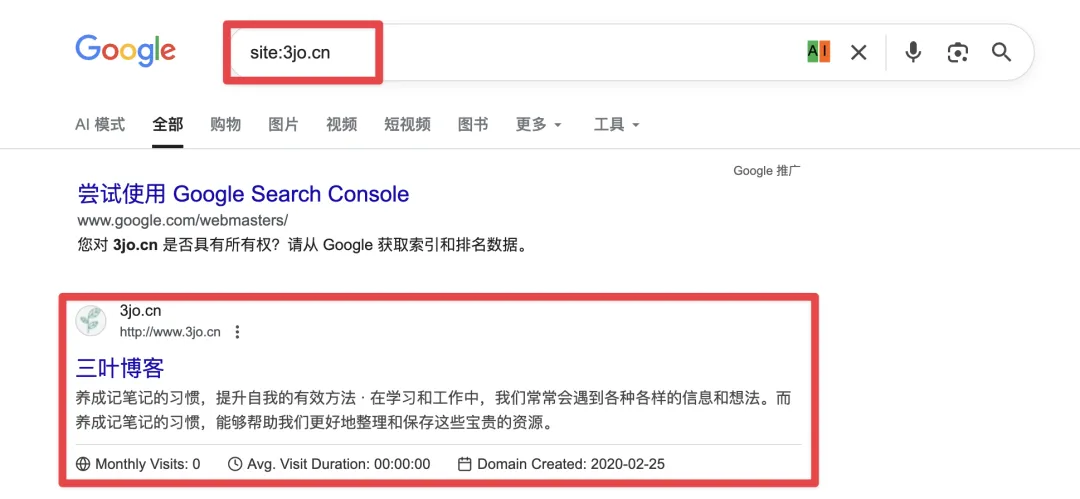This screenshot has width=1080, height=499.
Task: Open the 购物 tab
Action: click(x=225, y=125)
